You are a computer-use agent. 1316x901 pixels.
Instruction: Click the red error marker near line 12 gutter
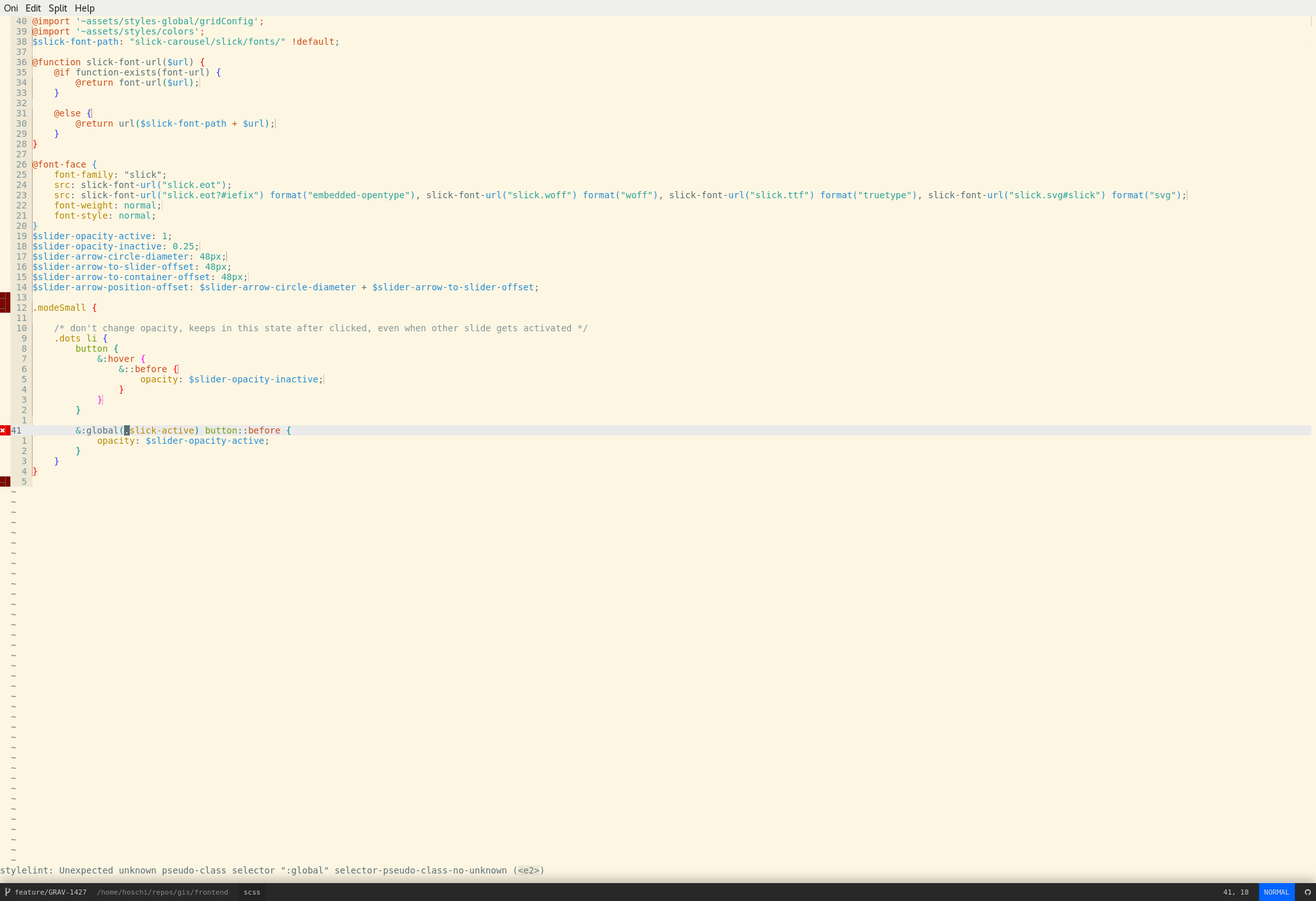point(4,302)
